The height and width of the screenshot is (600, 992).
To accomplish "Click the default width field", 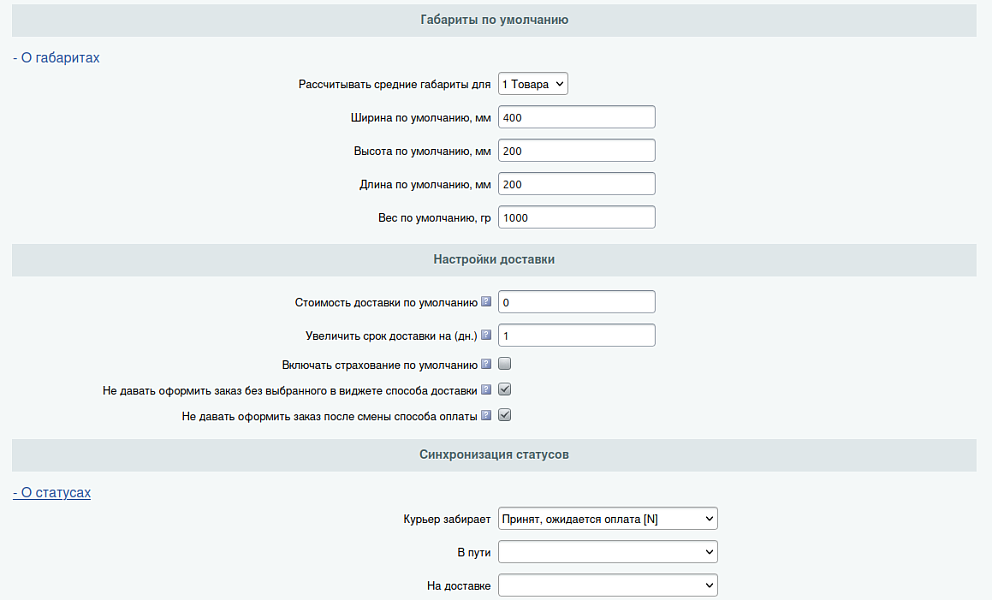I will click(576, 118).
